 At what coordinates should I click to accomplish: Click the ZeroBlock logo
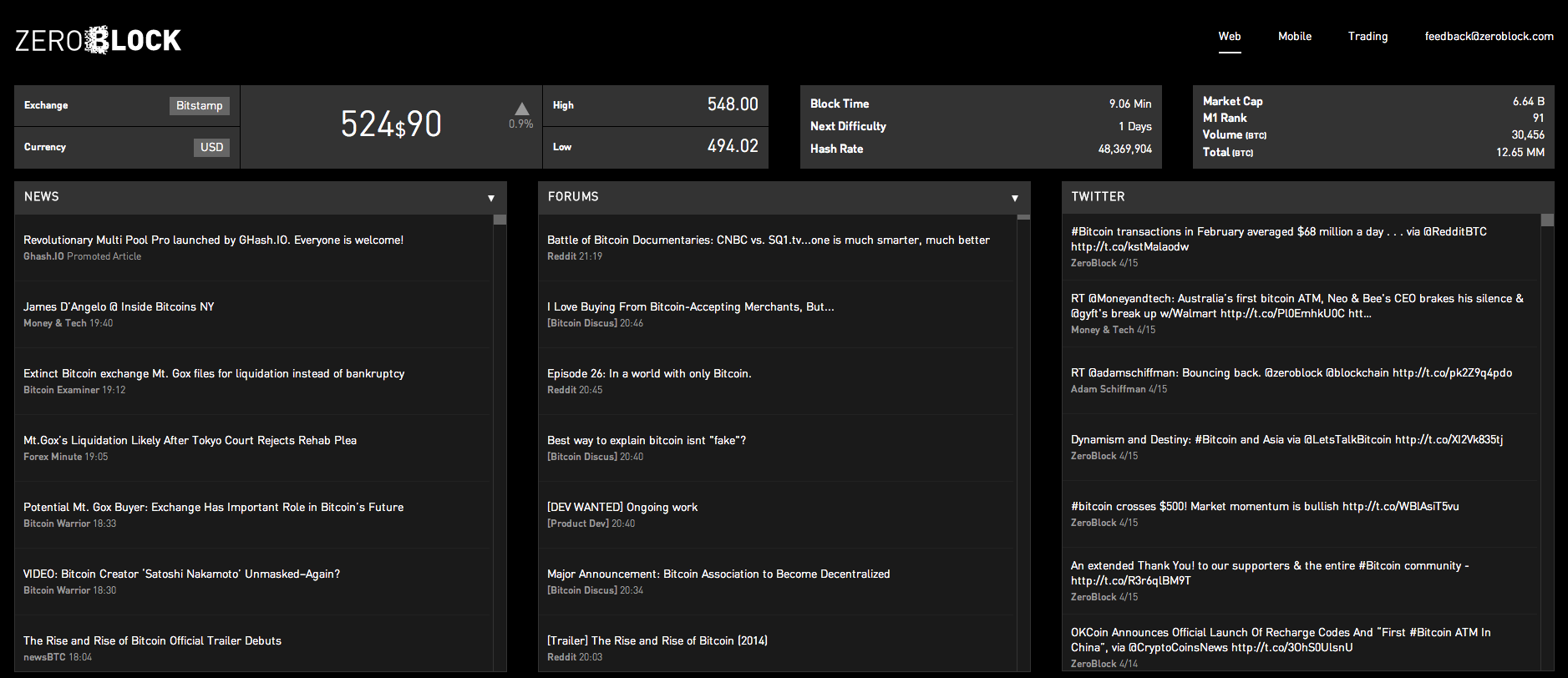(98, 40)
